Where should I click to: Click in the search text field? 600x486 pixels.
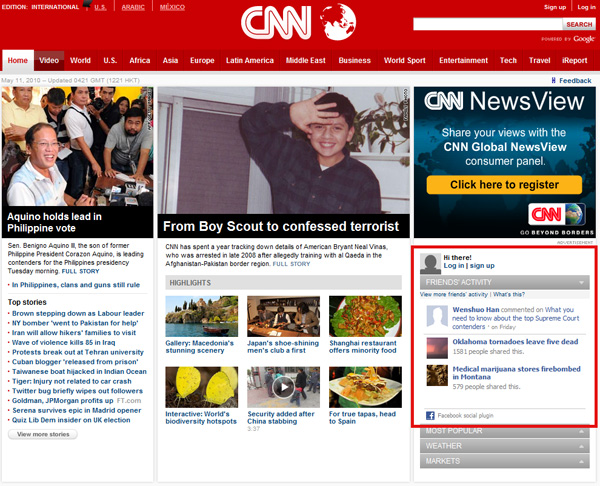tap(486, 24)
